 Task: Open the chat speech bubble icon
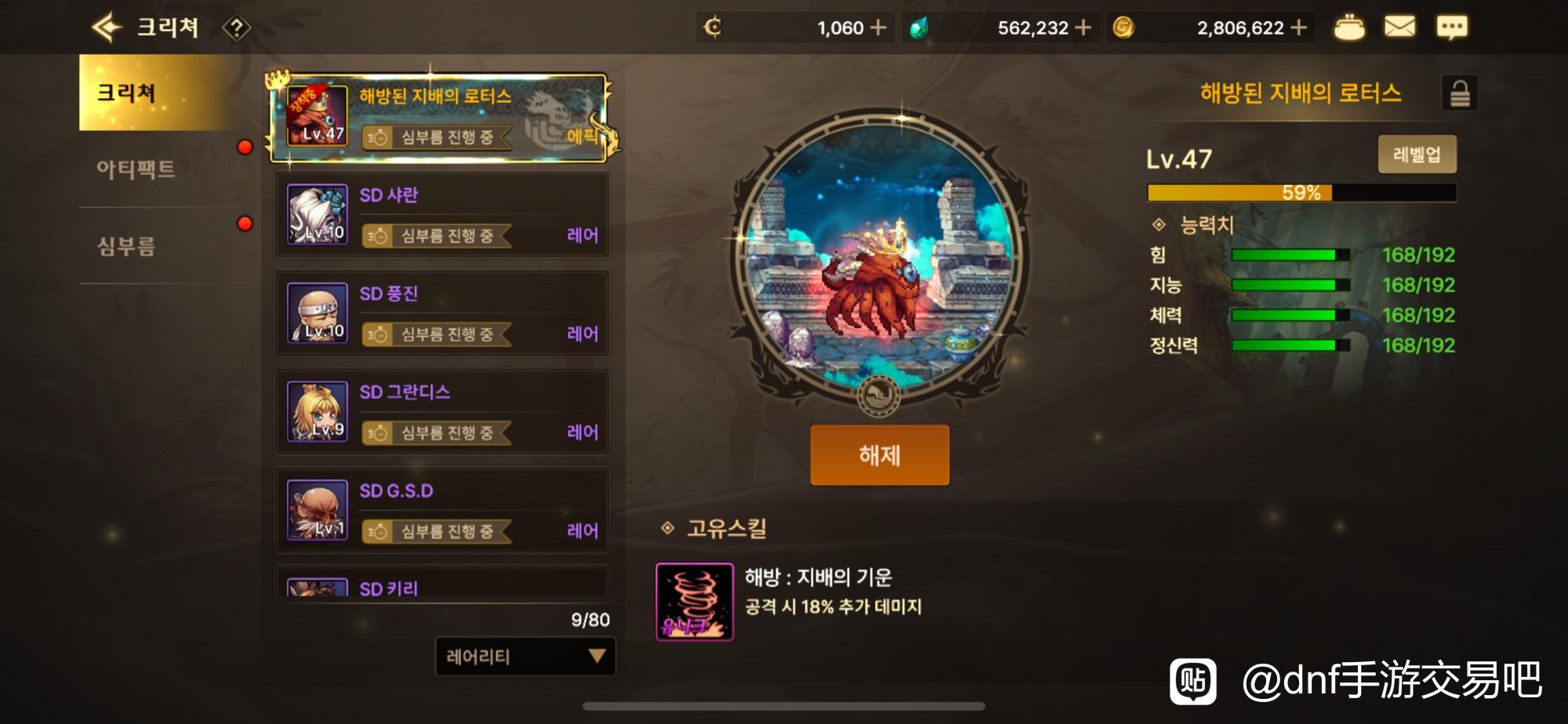(x=1452, y=28)
